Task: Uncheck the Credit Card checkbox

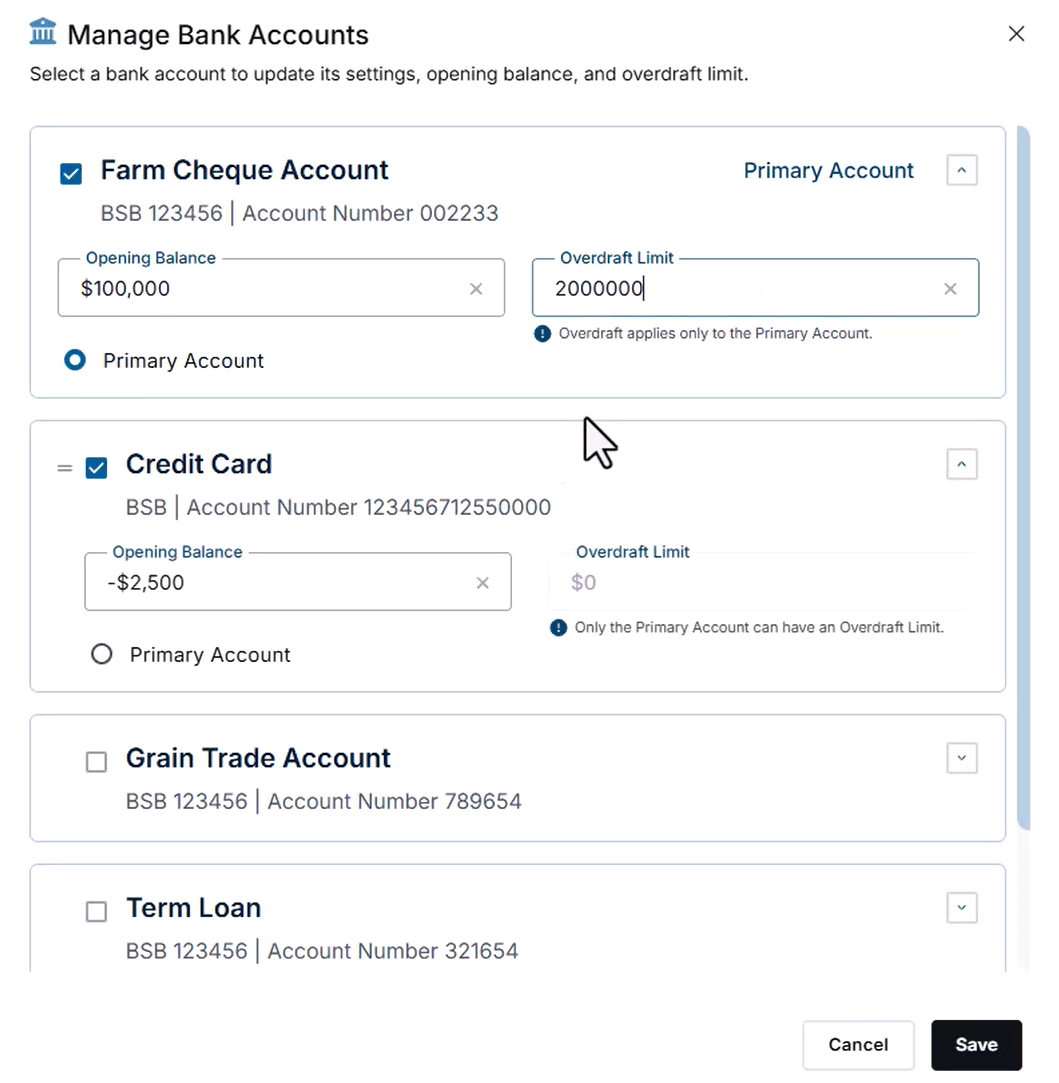Action: coord(96,468)
